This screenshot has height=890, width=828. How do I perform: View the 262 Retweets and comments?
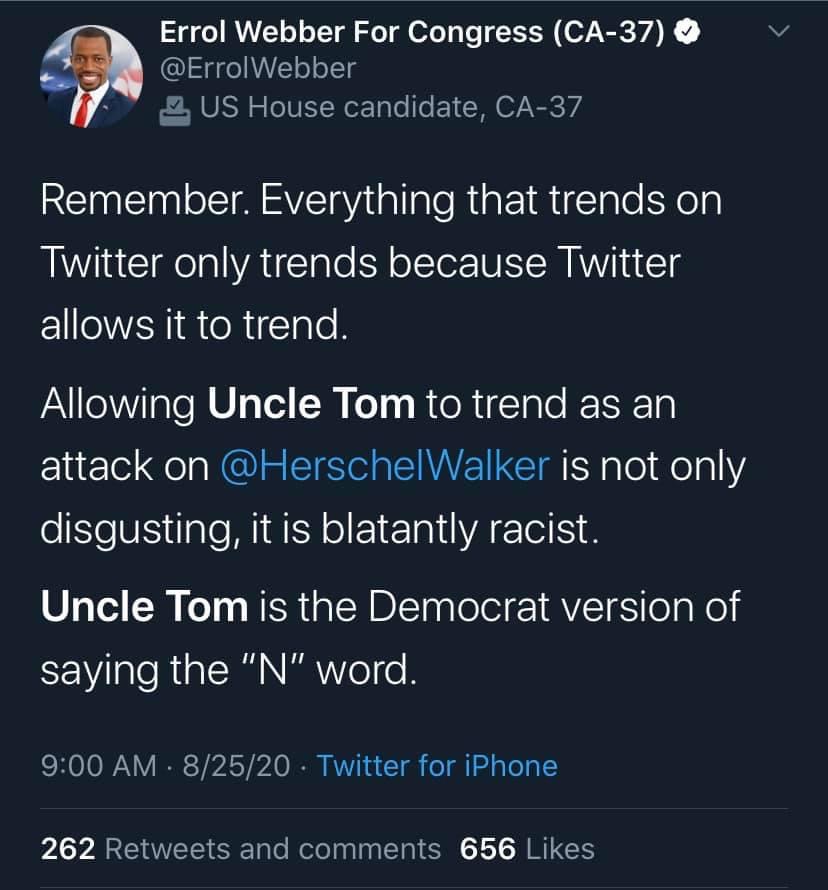coord(240,849)
